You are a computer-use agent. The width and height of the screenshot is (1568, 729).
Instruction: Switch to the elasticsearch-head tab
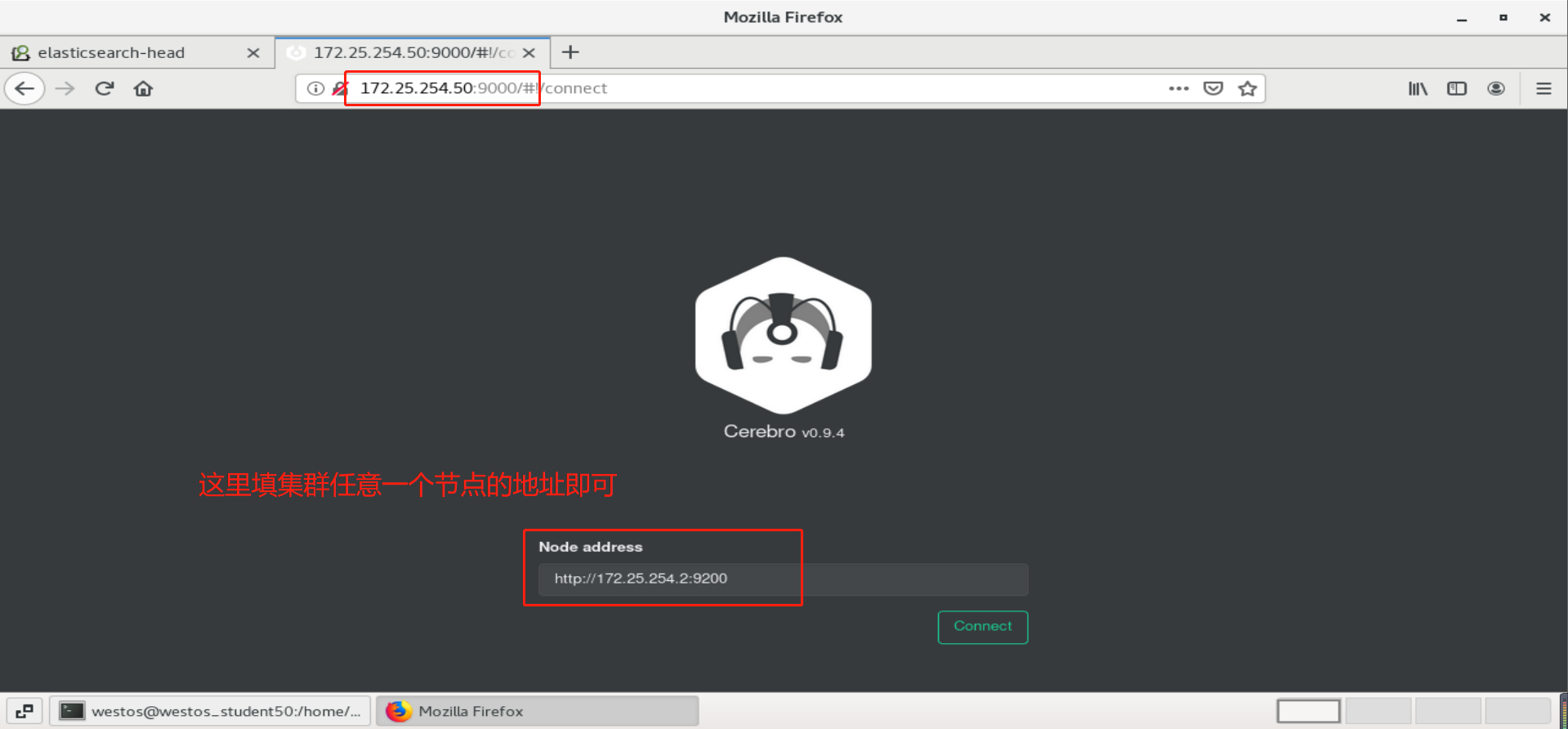[x=137, y=53]
